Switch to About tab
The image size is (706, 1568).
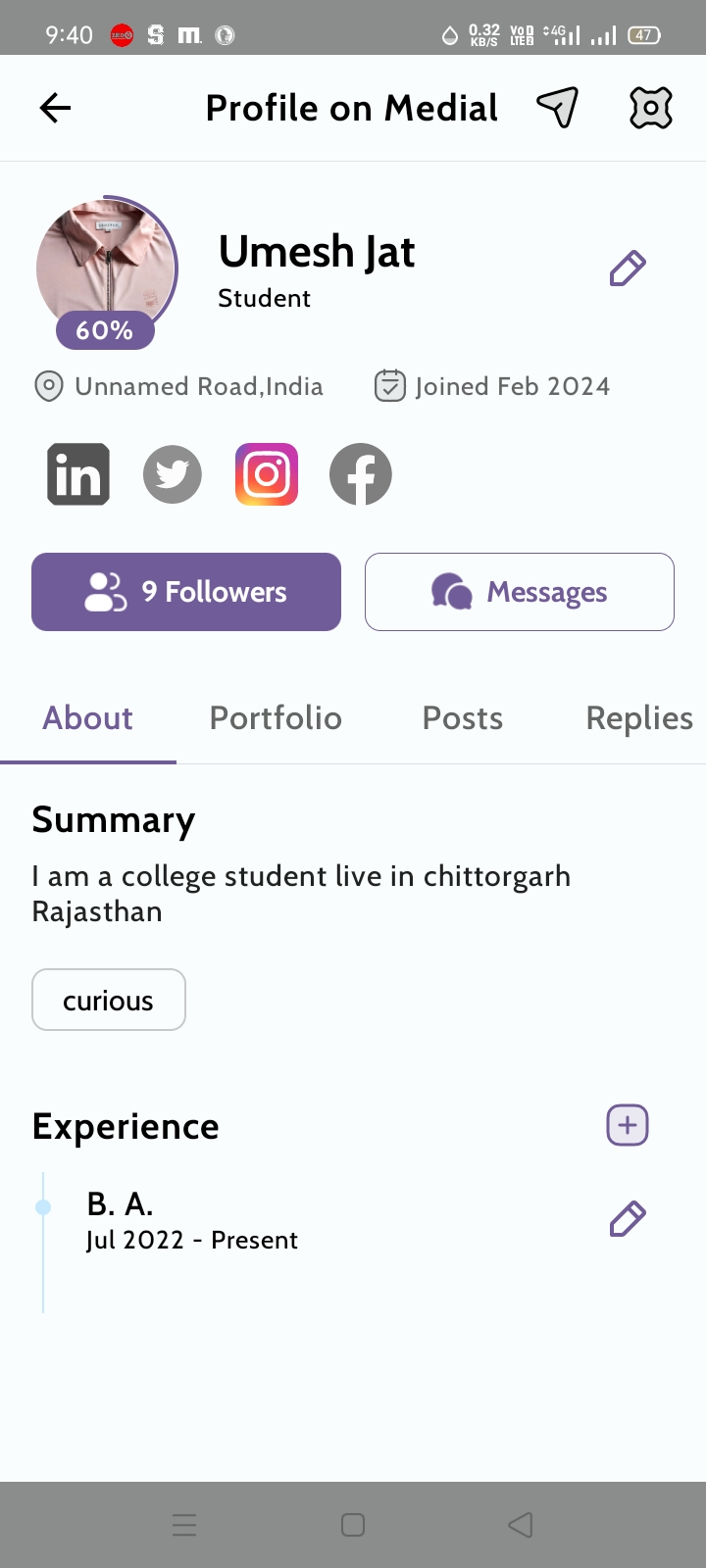coord(88,718)
